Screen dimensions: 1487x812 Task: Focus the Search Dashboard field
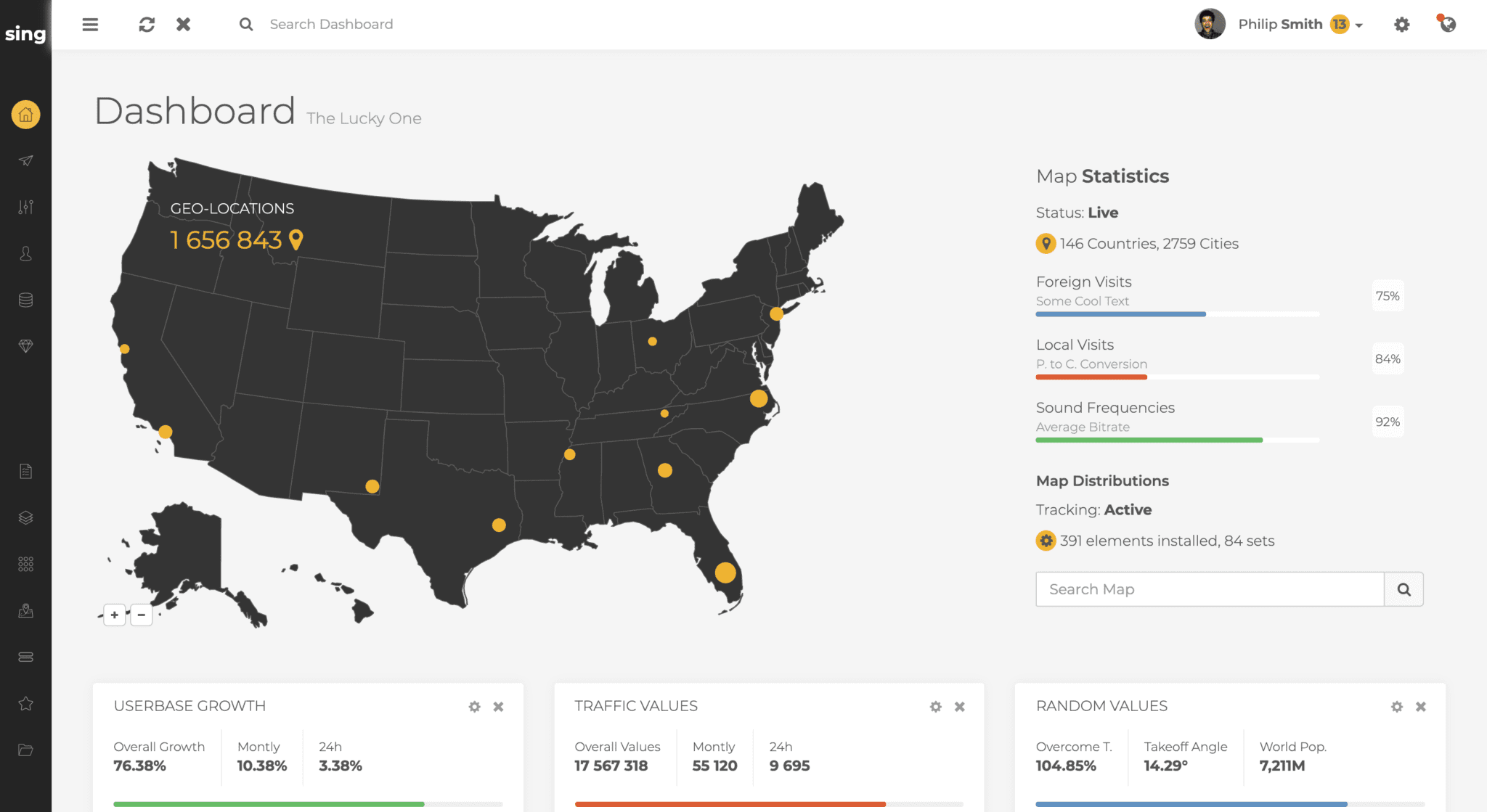point(331,25)
